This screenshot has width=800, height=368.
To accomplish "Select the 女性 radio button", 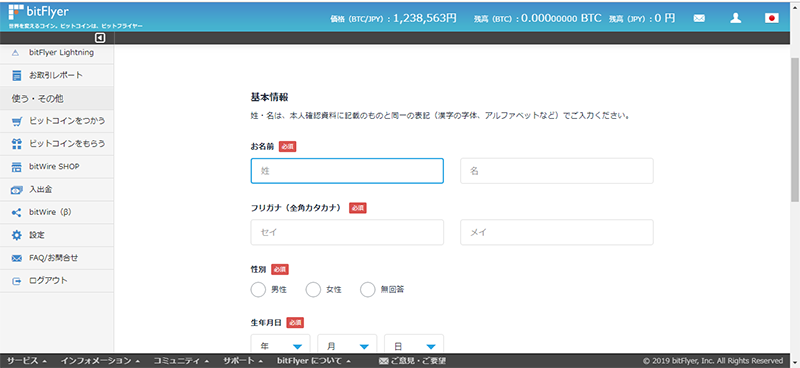I will click(x=313, y=289).
